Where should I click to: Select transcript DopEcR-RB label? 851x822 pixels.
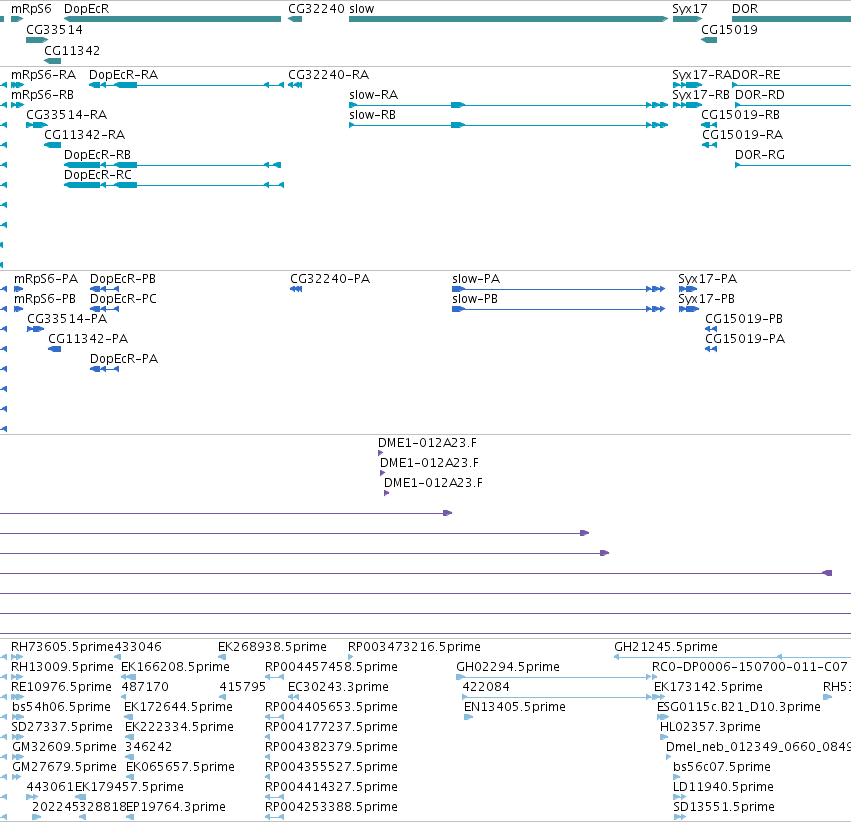click(x=98, y=155)
